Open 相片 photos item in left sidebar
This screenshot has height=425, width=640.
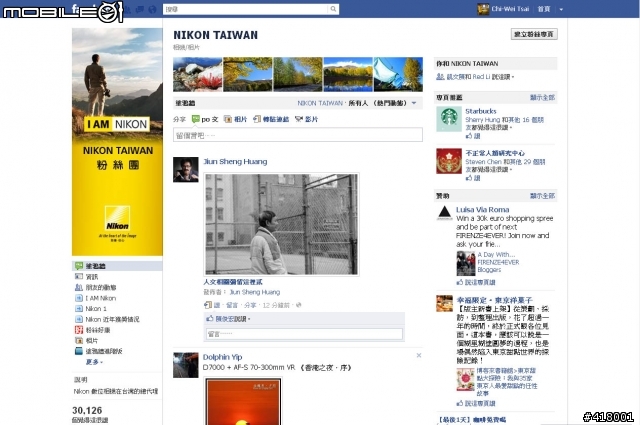(x=87, y=340)
